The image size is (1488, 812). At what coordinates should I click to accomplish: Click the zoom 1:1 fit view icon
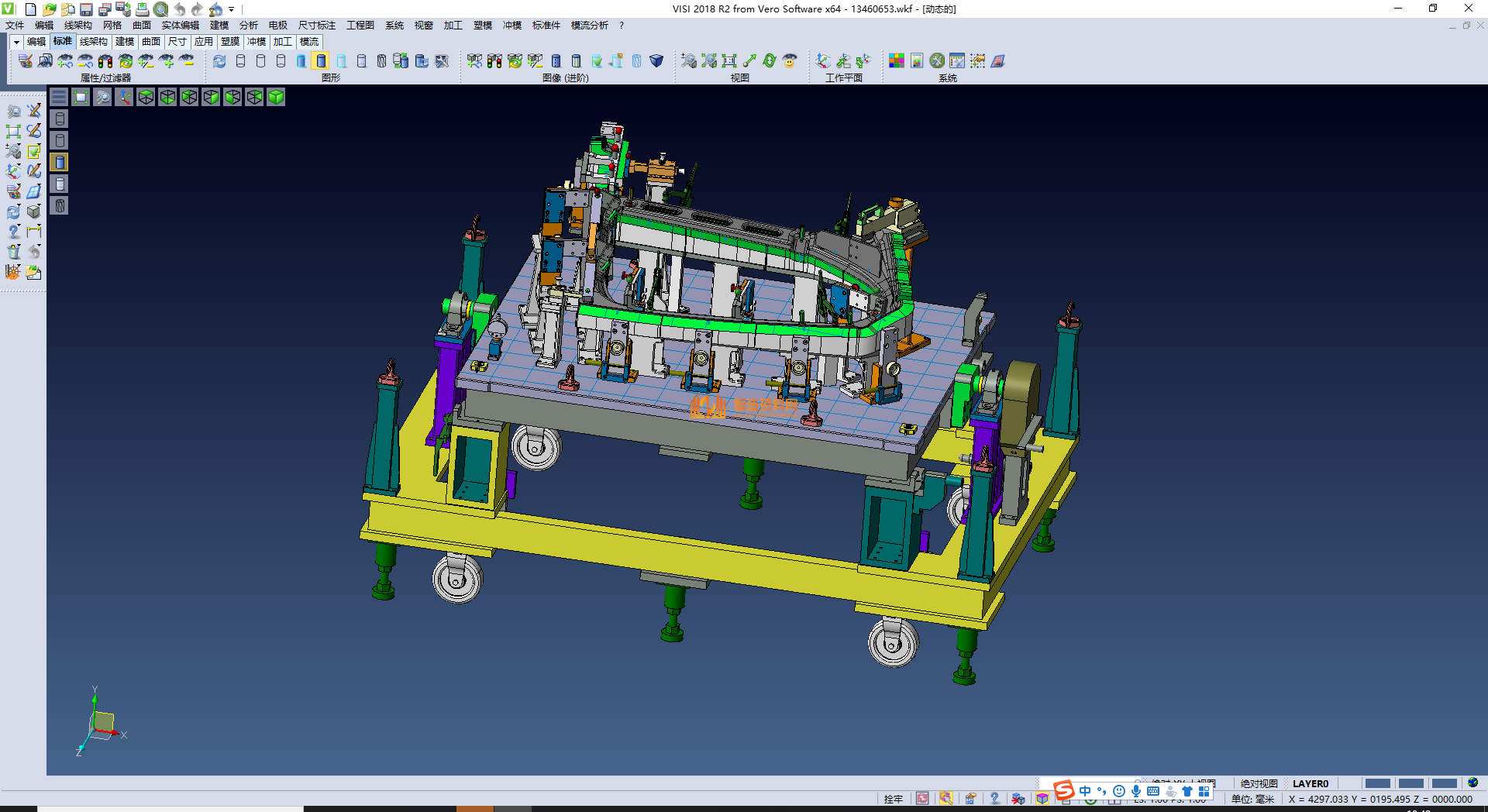[729, 61]
